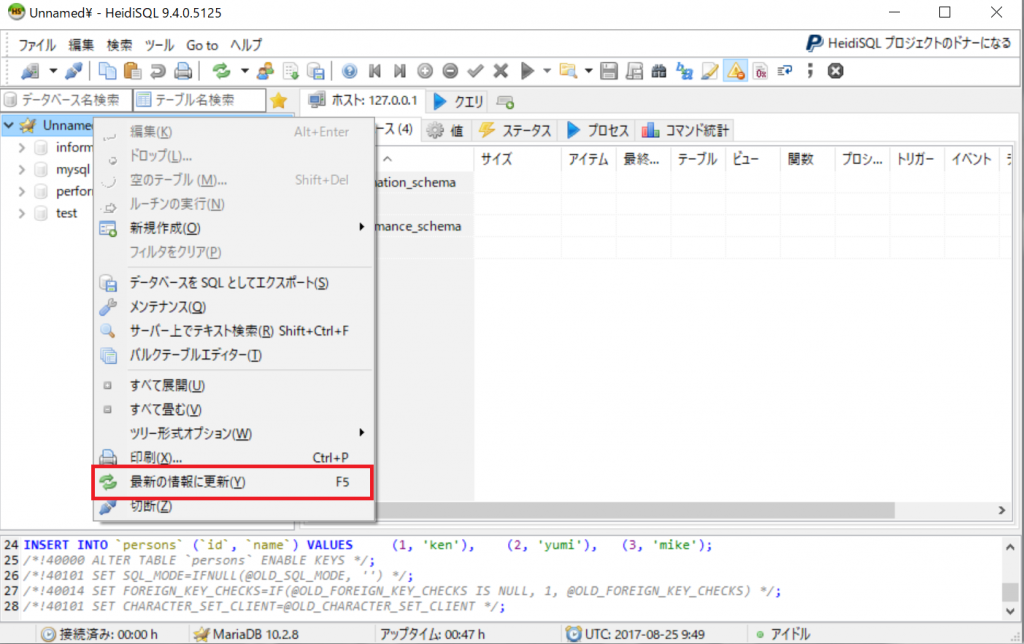Viewport: 1024px width, 644px height.
Task: Click the Save floppy disk toolbar icon
Action: [x=609, y=71]
